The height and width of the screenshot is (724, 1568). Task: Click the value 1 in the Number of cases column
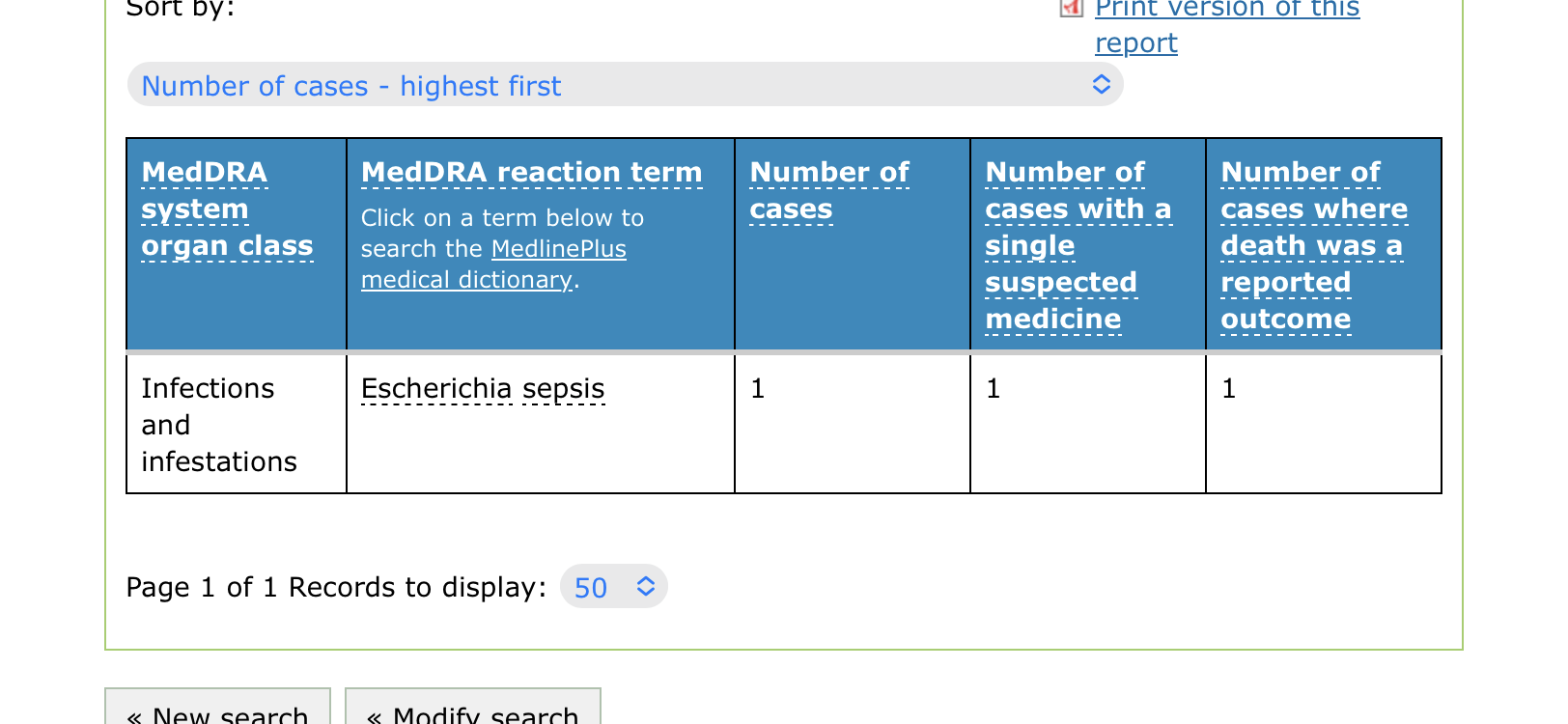click(x=758, y=388)
